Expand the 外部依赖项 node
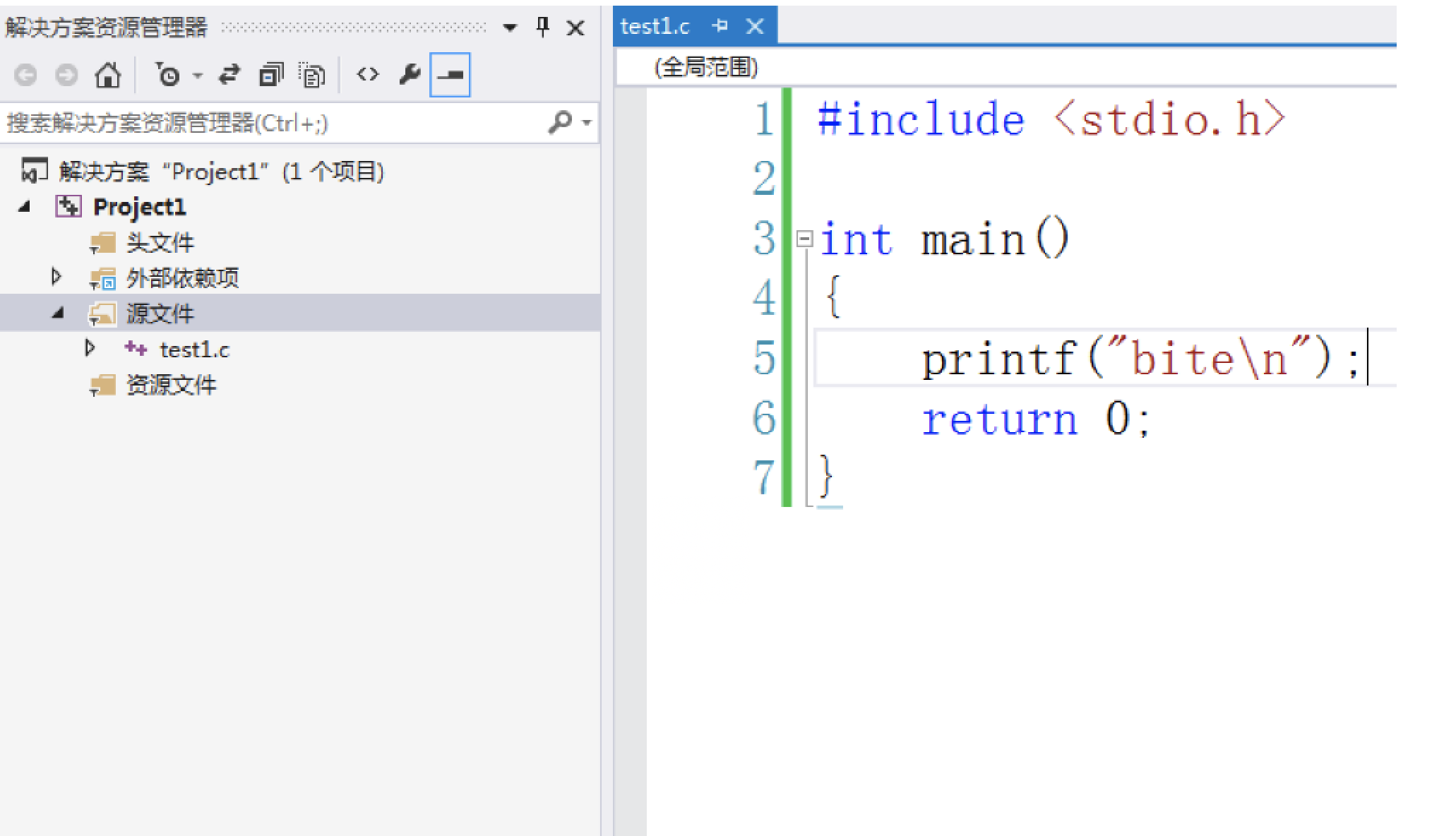1456x836 pixels. click(56, 277)
